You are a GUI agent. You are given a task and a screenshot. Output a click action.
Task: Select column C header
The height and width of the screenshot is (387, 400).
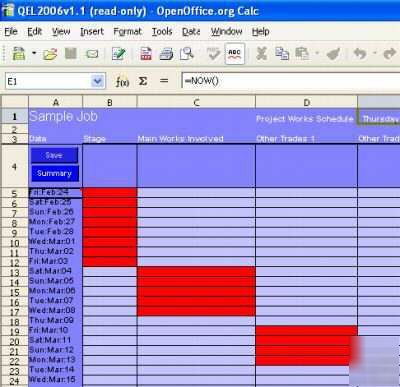196,102
